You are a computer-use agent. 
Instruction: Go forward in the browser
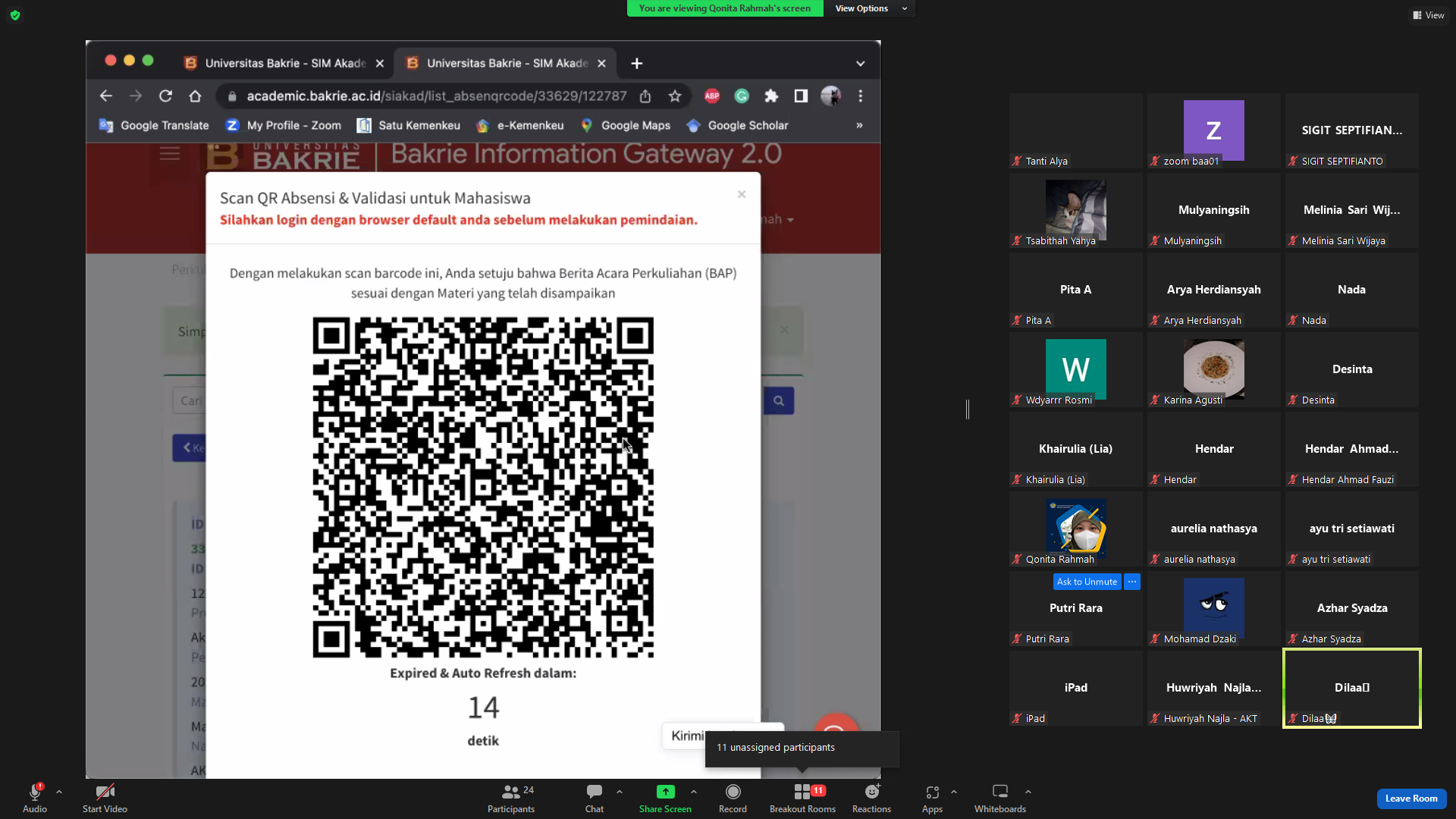coord(136,96)
